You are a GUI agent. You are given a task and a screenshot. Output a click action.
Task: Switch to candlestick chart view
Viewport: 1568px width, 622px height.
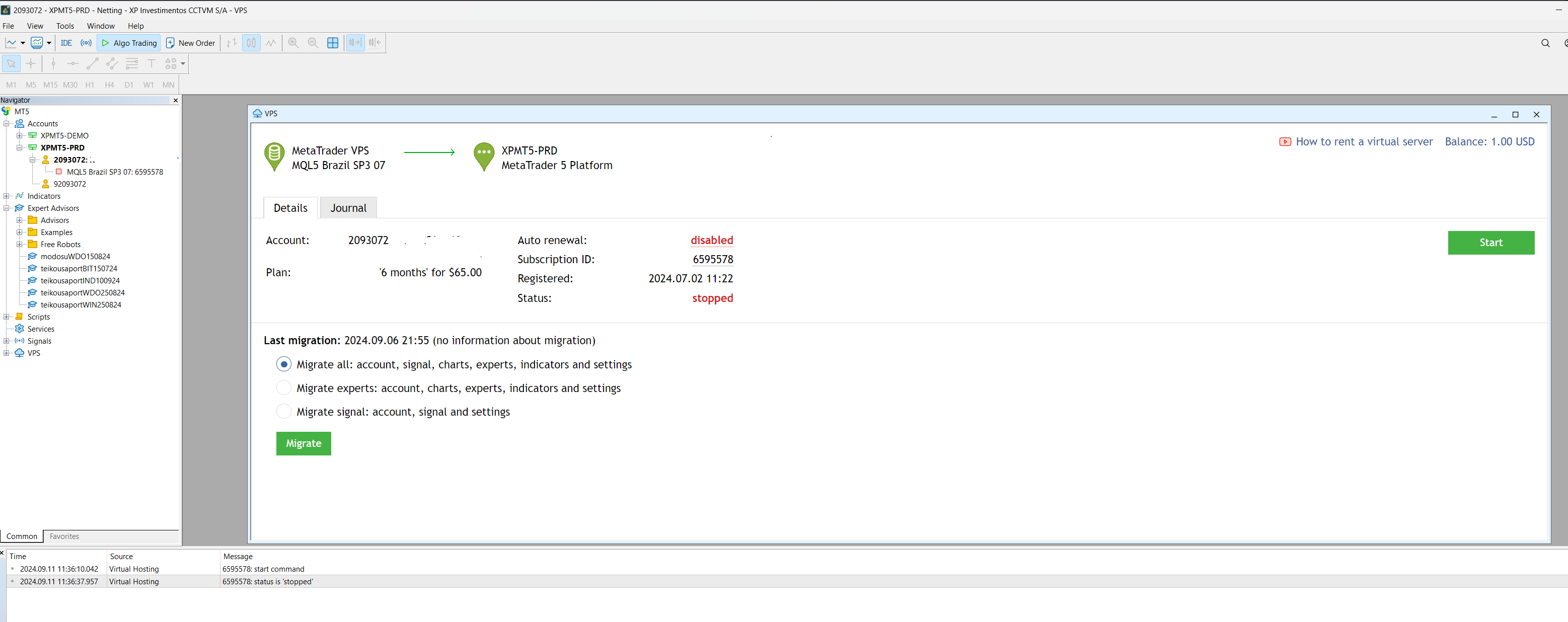[x=251, y=43]
